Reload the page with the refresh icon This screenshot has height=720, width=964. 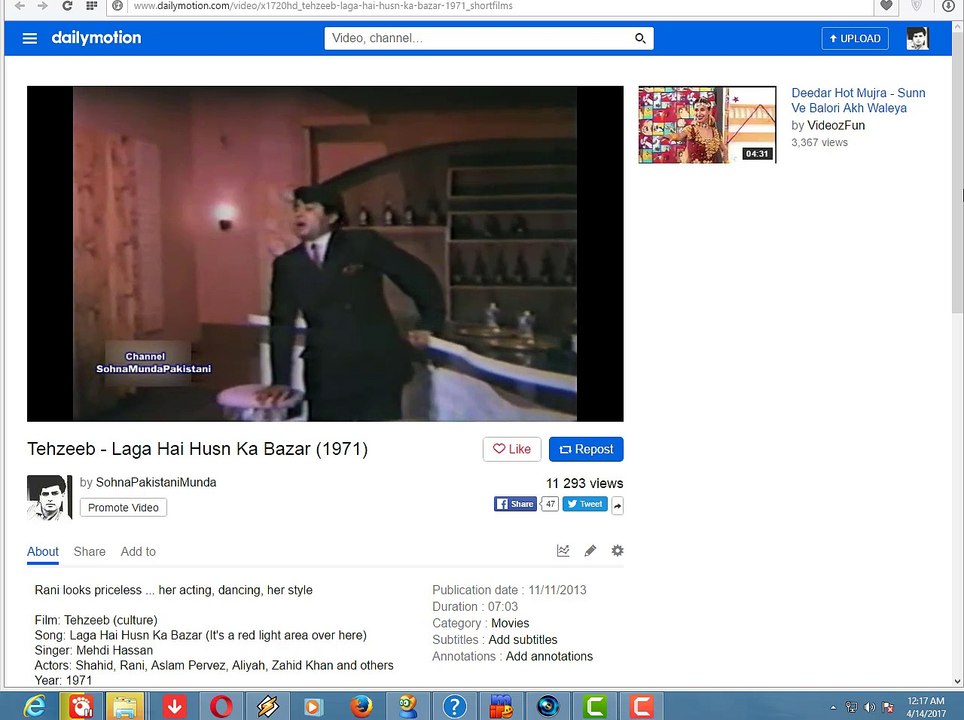(67, 6)
